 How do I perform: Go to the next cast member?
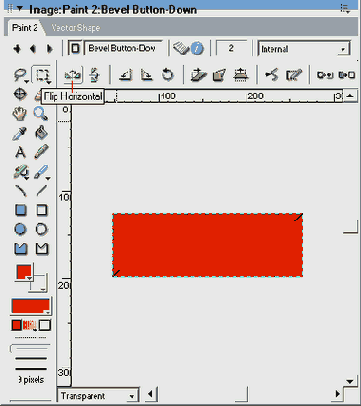[x=50, y=49]
